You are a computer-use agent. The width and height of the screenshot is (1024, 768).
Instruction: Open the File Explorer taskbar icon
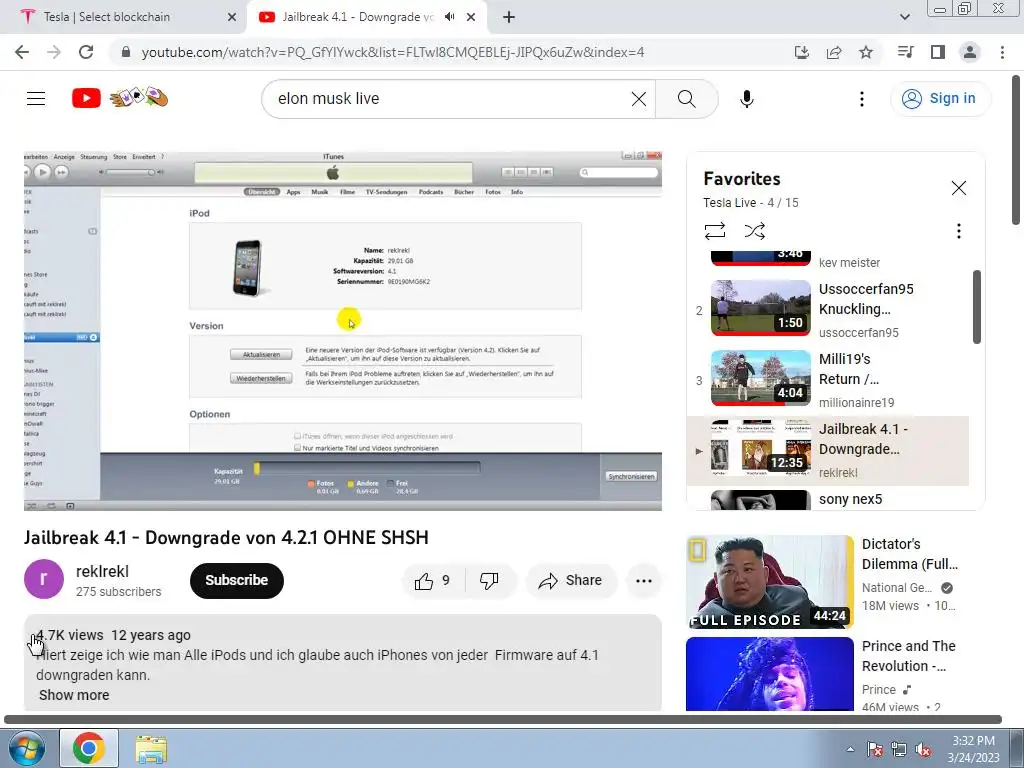pyautogui.click(x=151, y=749)
